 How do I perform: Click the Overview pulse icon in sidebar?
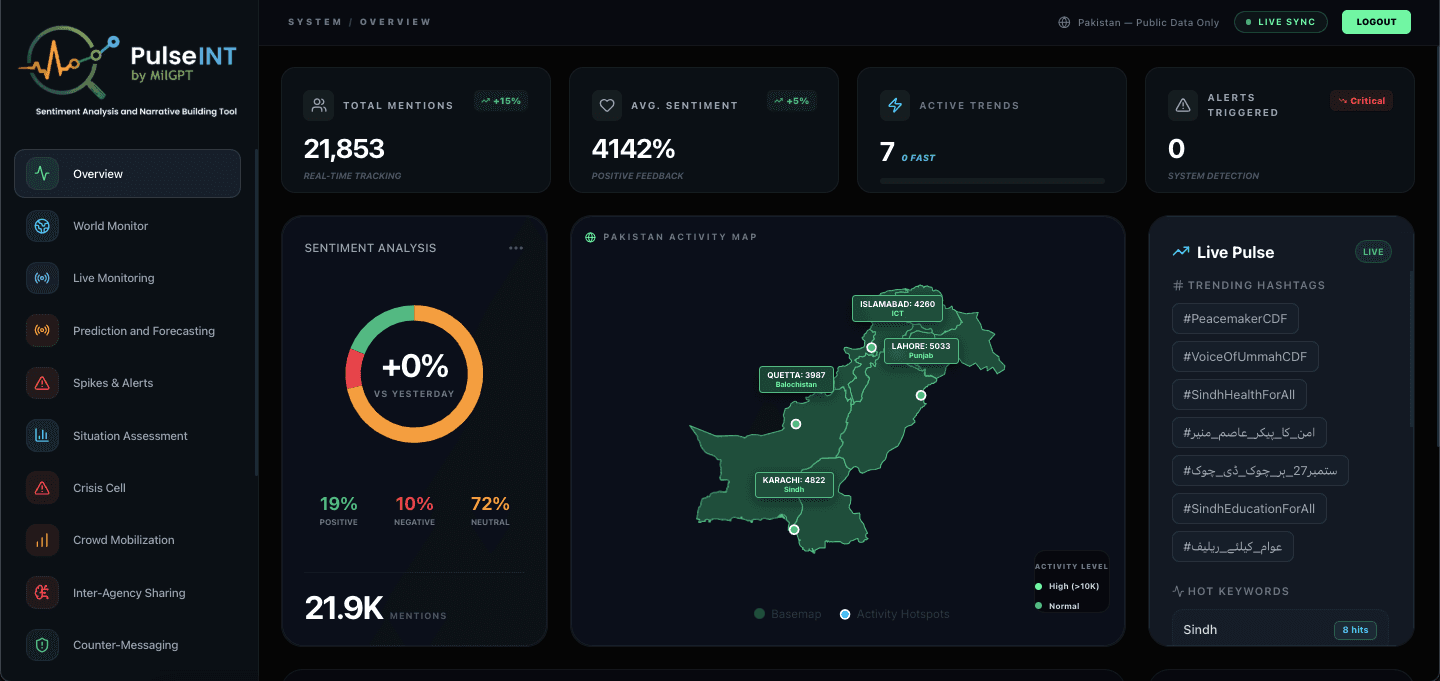42,173
